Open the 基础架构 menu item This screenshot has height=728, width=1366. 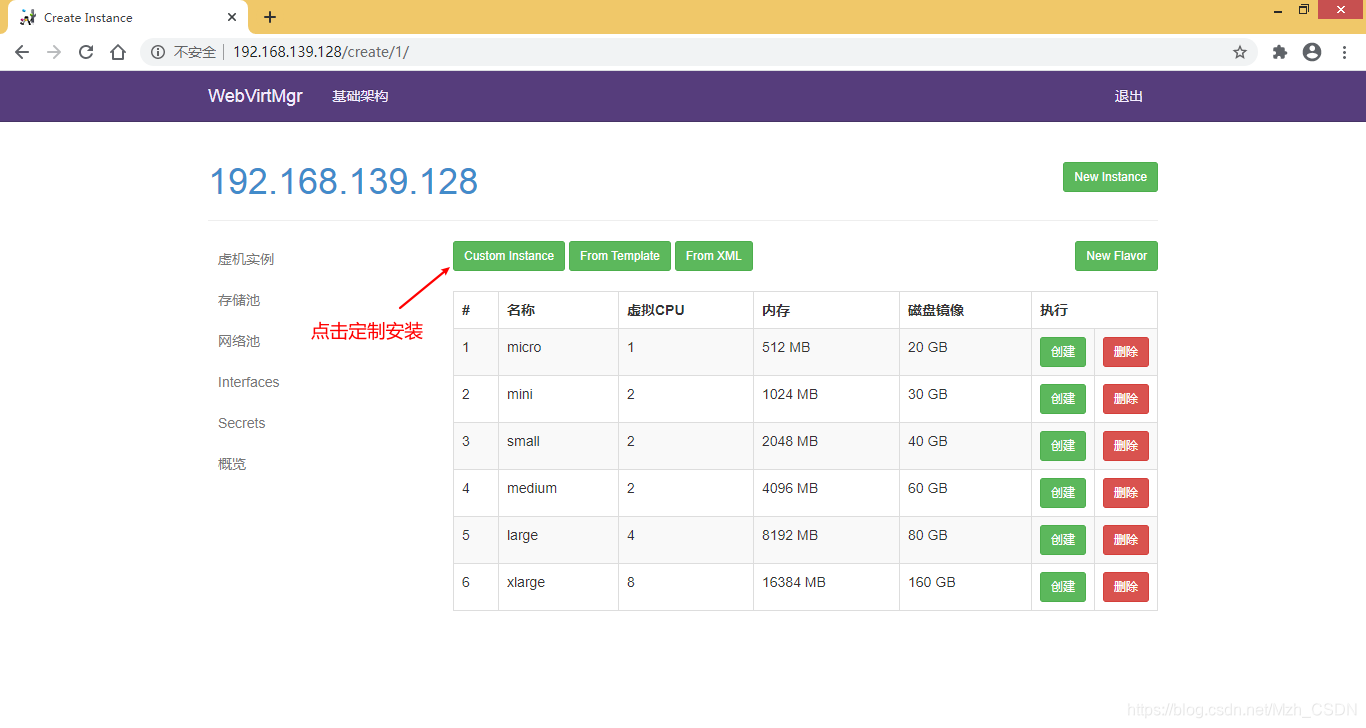coord(360,96)
